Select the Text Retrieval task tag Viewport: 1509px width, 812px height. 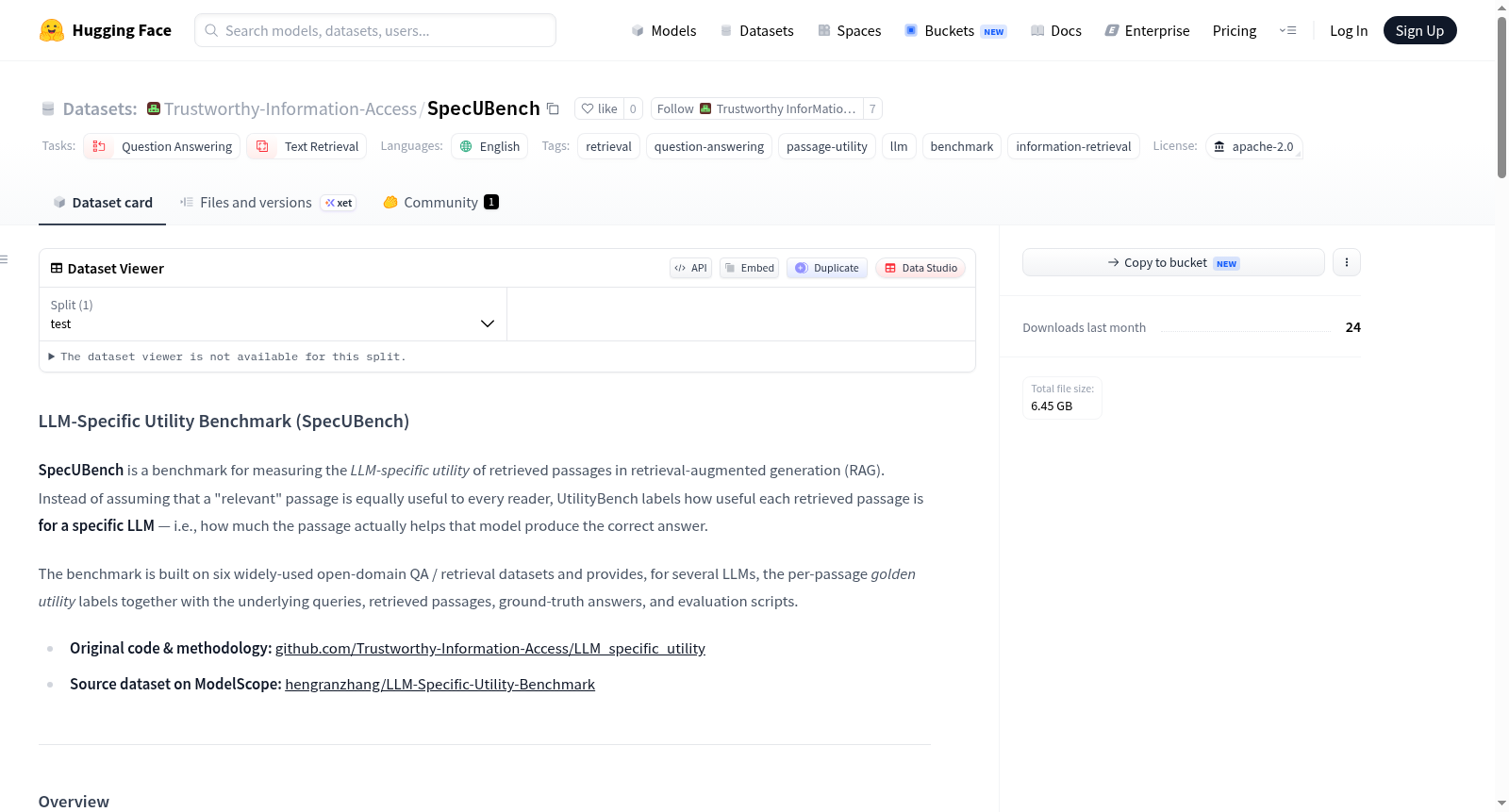click(307, 146)
